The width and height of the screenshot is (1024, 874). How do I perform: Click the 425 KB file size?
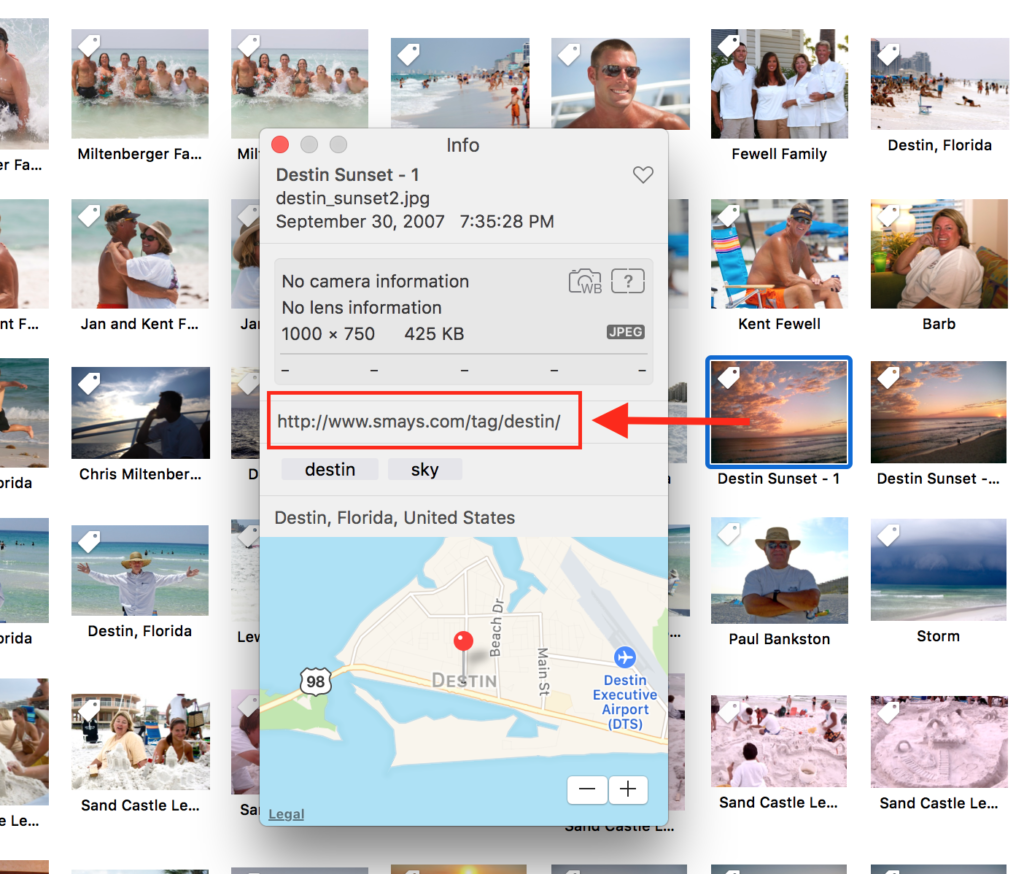(434, 334)
